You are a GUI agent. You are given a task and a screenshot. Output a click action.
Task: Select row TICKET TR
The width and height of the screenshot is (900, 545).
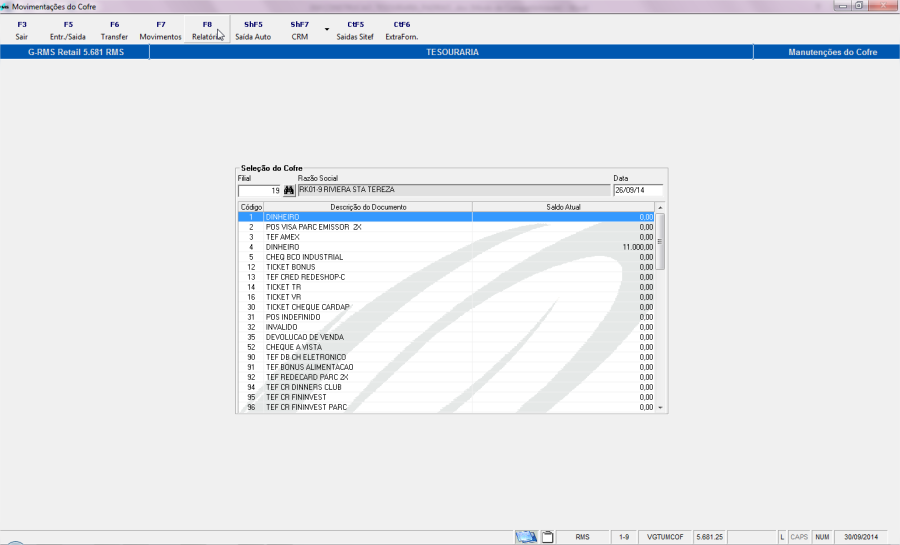tap(446, 287)
